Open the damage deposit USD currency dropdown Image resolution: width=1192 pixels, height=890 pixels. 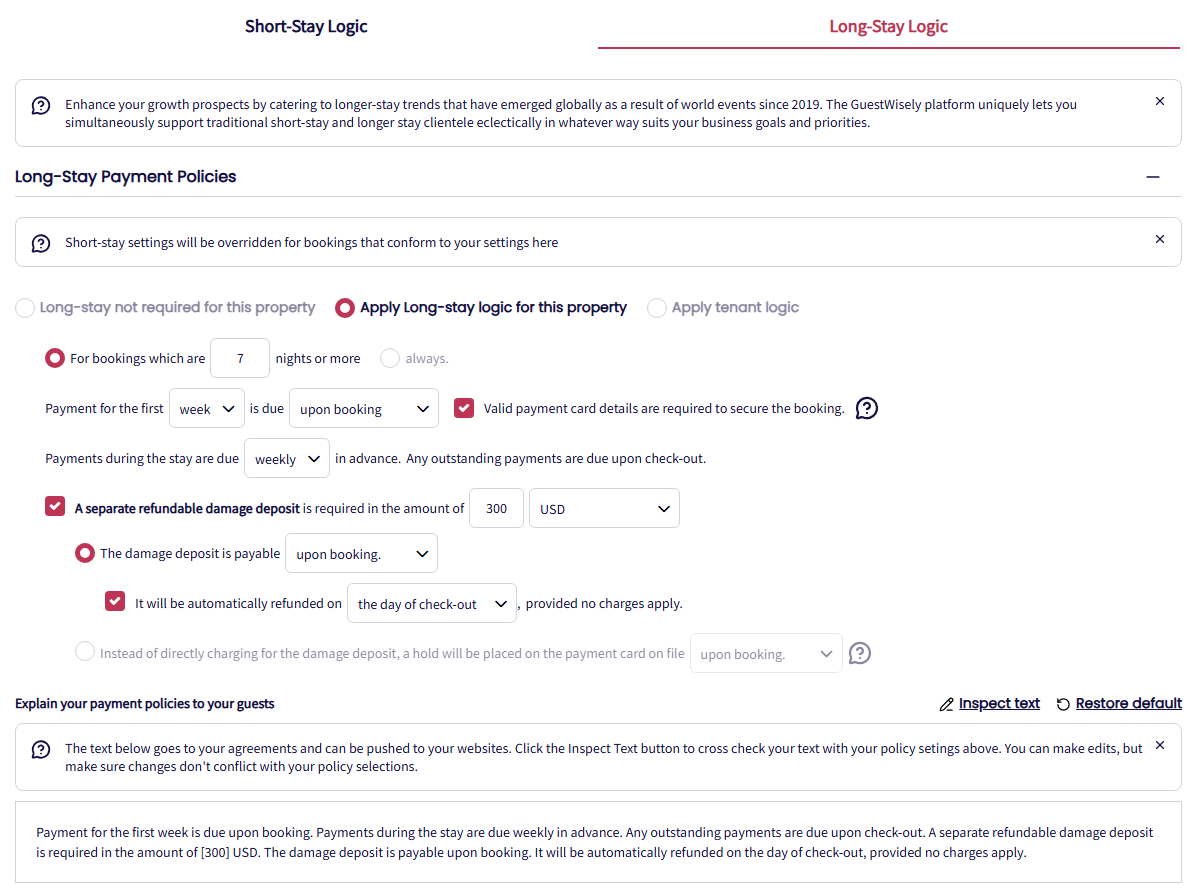coord(604,508)
